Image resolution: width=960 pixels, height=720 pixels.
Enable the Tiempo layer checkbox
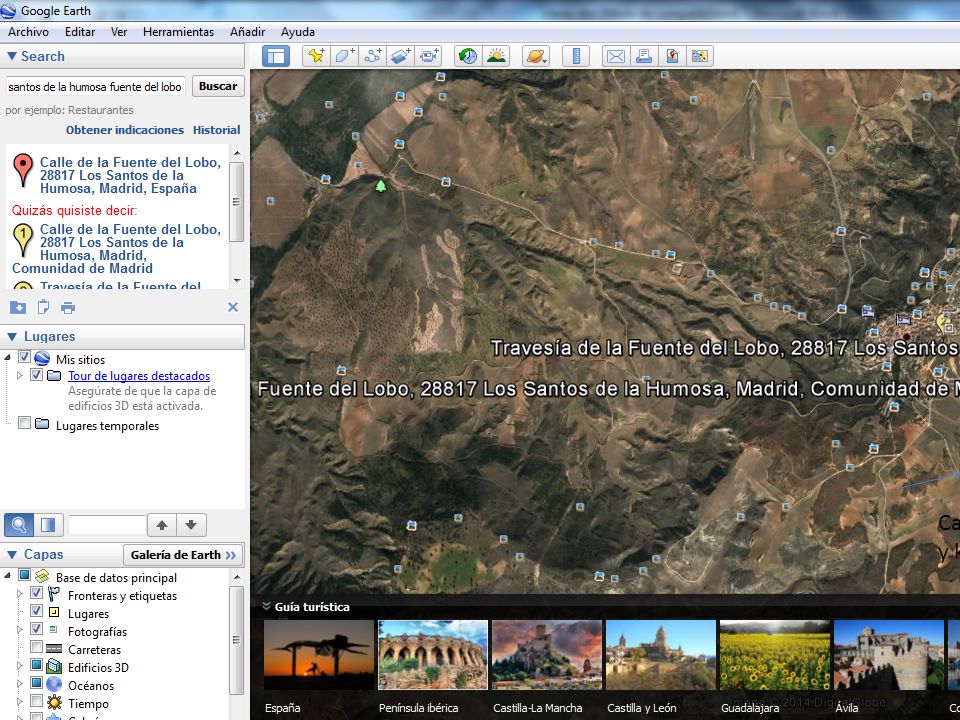36,701
